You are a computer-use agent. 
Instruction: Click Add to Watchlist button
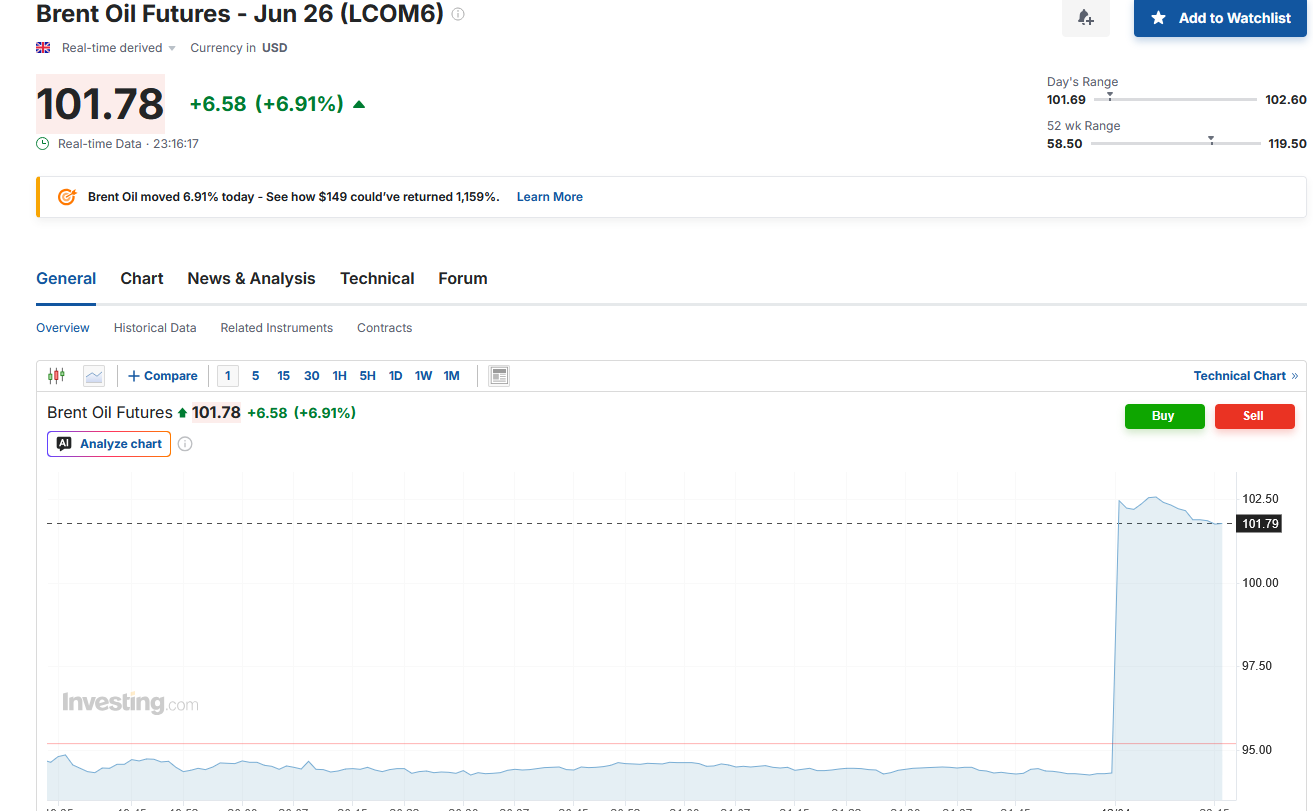(1220, 18)
